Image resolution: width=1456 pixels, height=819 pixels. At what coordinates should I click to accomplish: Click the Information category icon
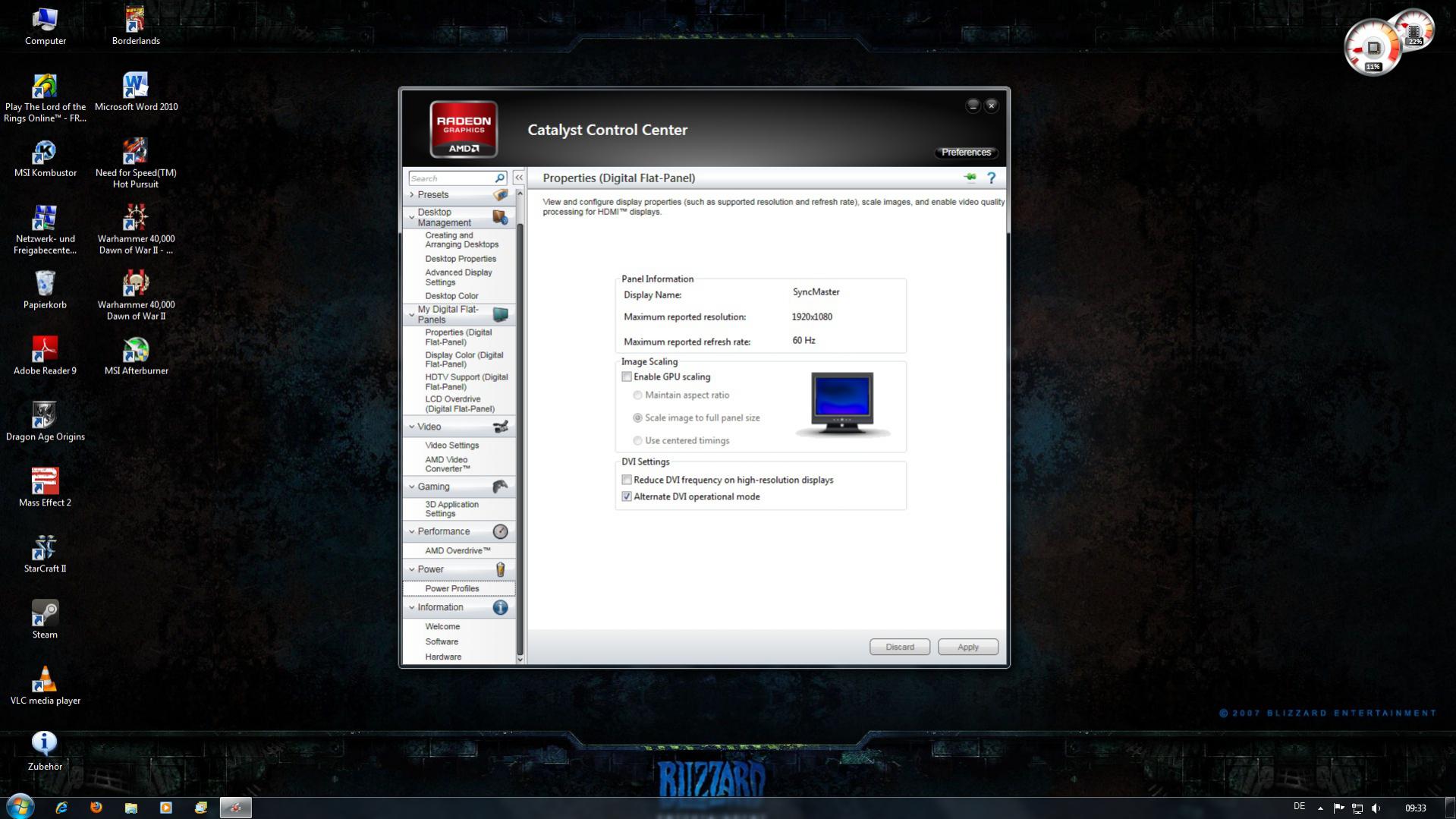tap(500, 607)
